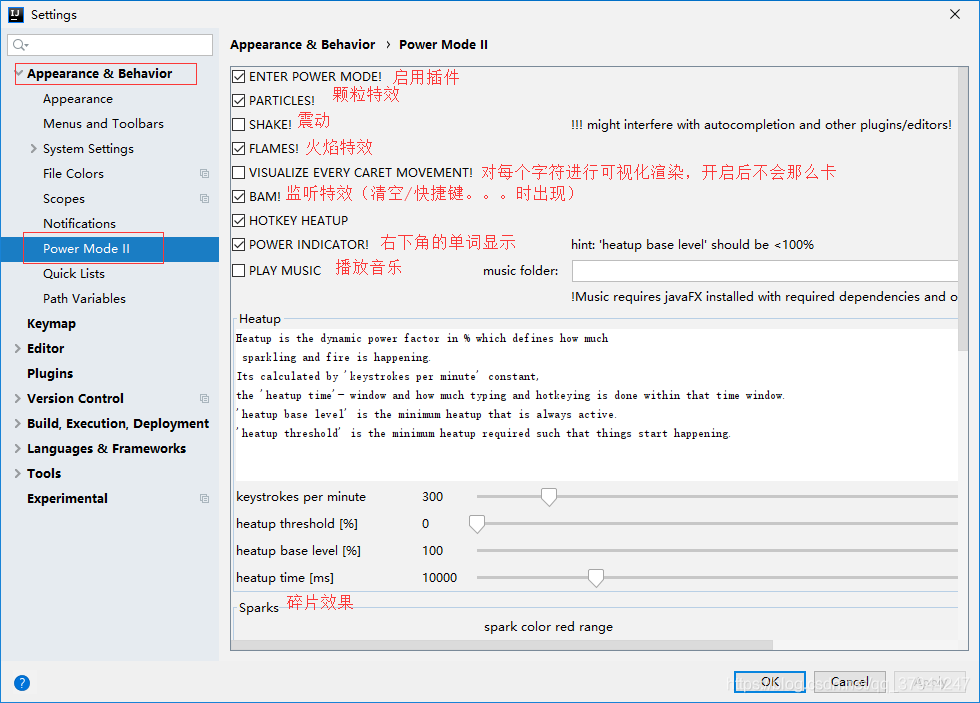Select Scopes in the settings tree

[64, 199]
